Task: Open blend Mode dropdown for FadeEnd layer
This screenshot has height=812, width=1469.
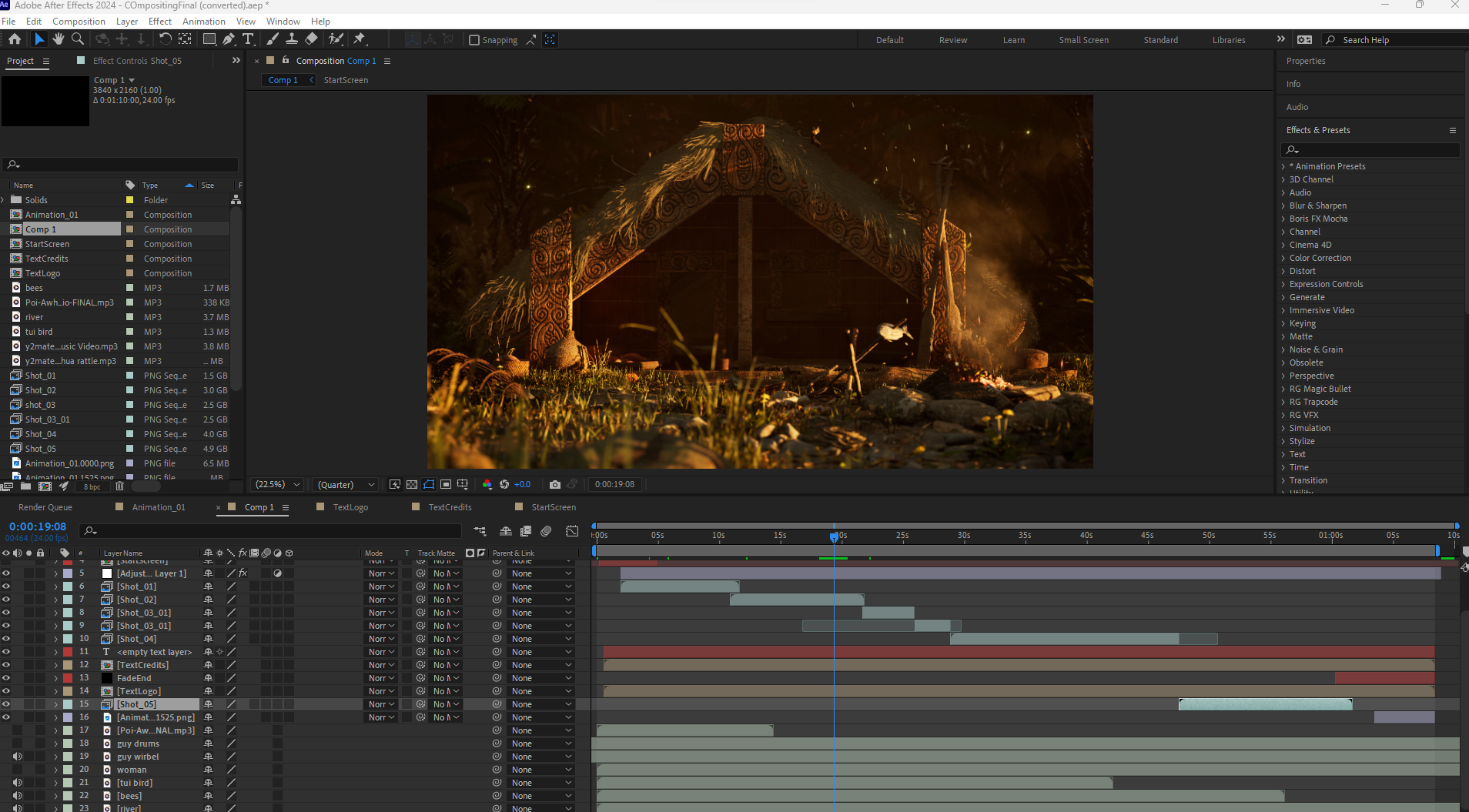Action: coord(381,678)
